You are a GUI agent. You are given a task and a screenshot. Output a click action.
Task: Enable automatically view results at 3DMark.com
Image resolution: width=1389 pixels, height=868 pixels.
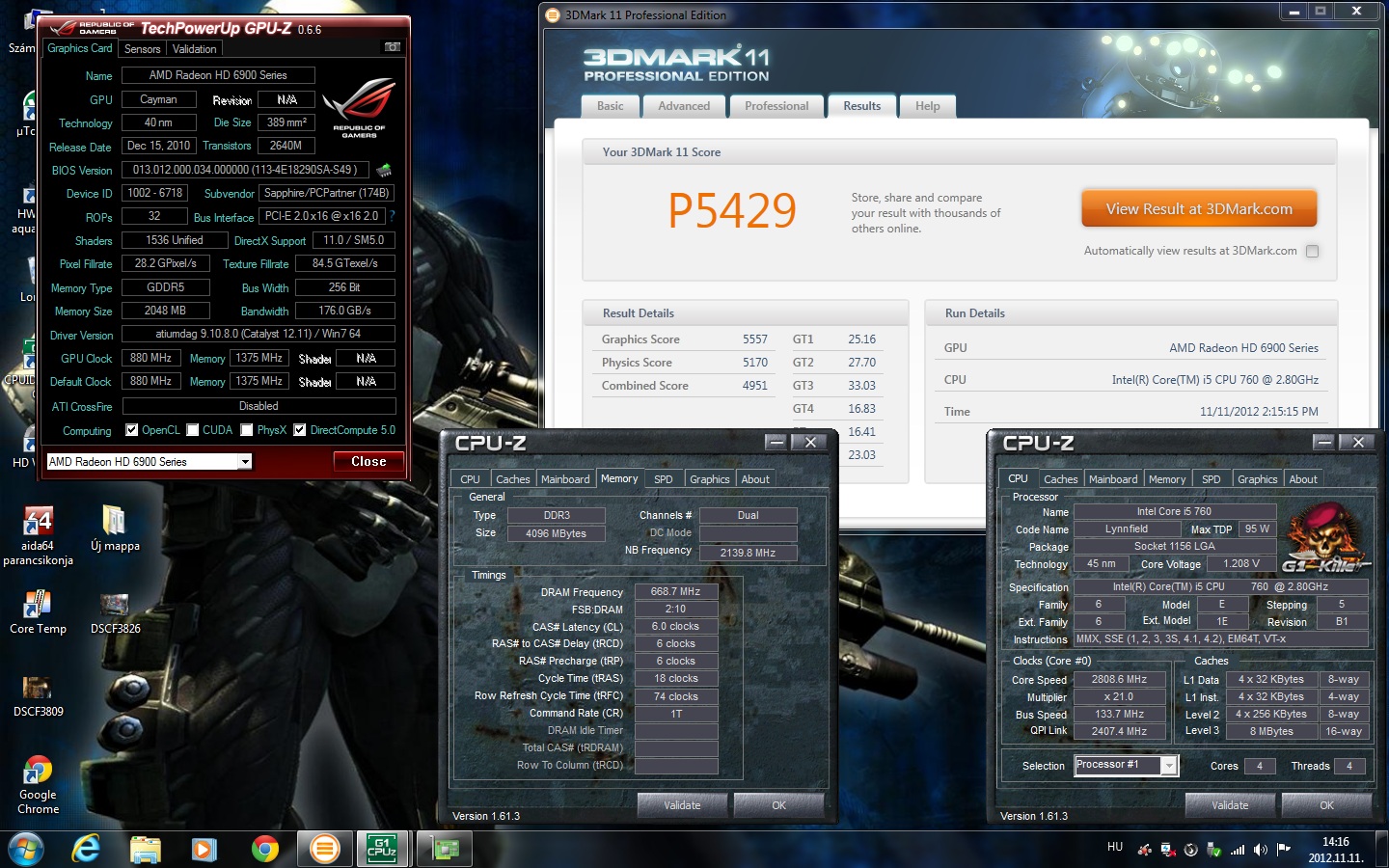click(x=1312, y=251)
